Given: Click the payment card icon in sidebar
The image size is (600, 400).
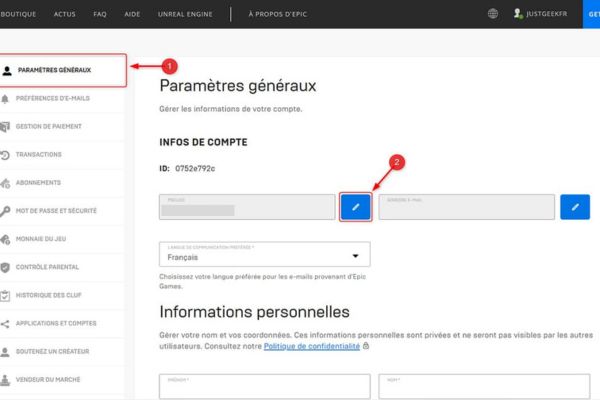Looking at the screenshot, I should pyautogui.click(x=5, y=127).
